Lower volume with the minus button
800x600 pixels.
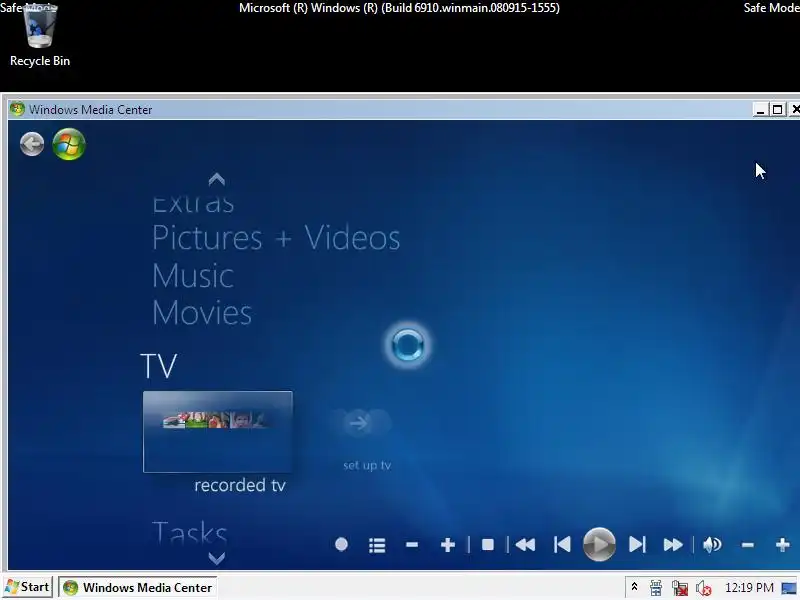(747, 545)
